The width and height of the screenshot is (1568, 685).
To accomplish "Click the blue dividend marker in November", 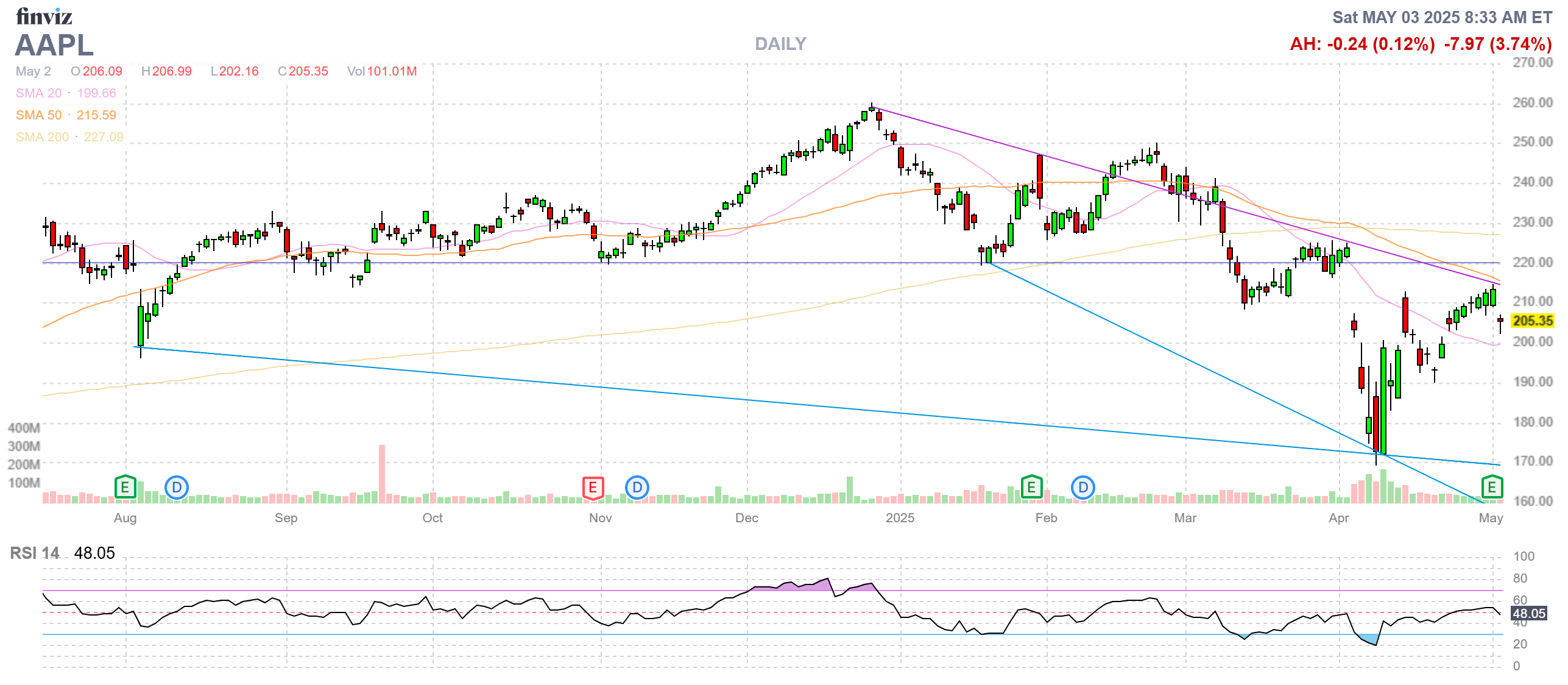I will pos(637,488).
